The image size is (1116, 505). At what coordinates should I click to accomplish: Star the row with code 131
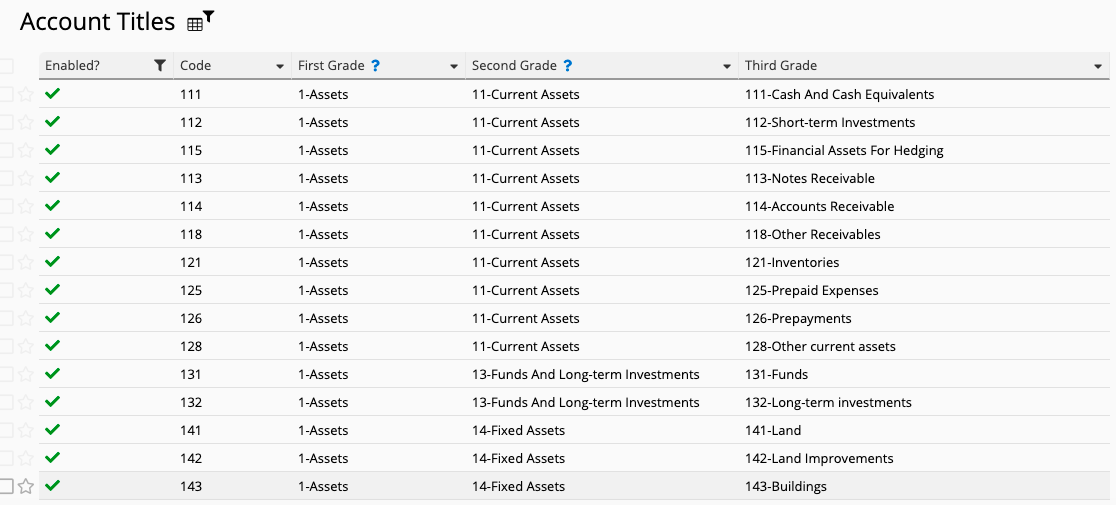26,374
